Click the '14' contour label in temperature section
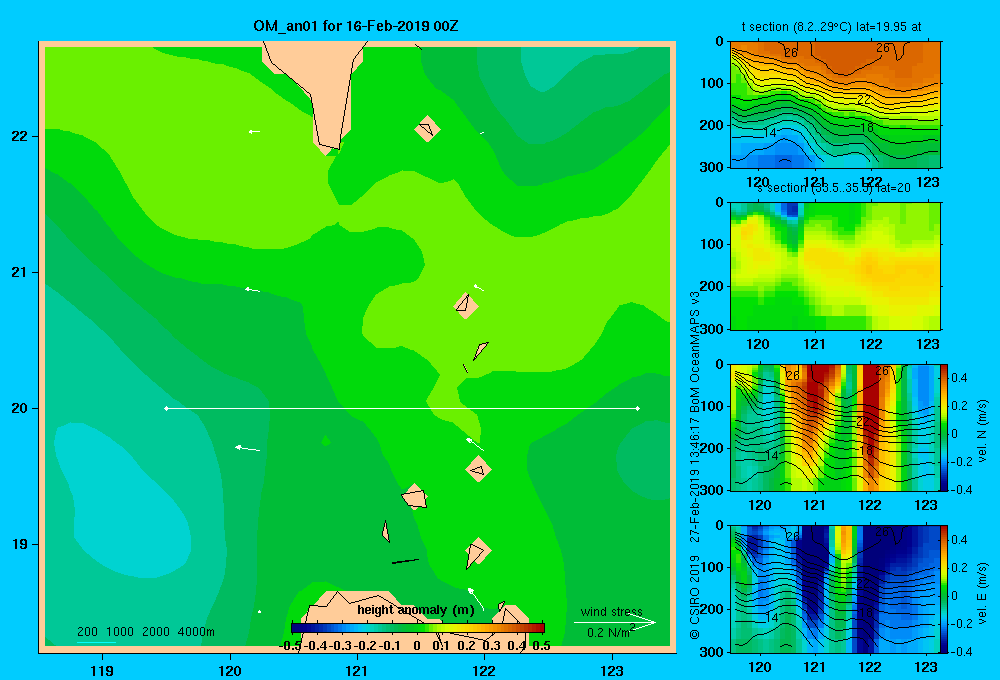Screen dimensions: 1000x680 770,133
